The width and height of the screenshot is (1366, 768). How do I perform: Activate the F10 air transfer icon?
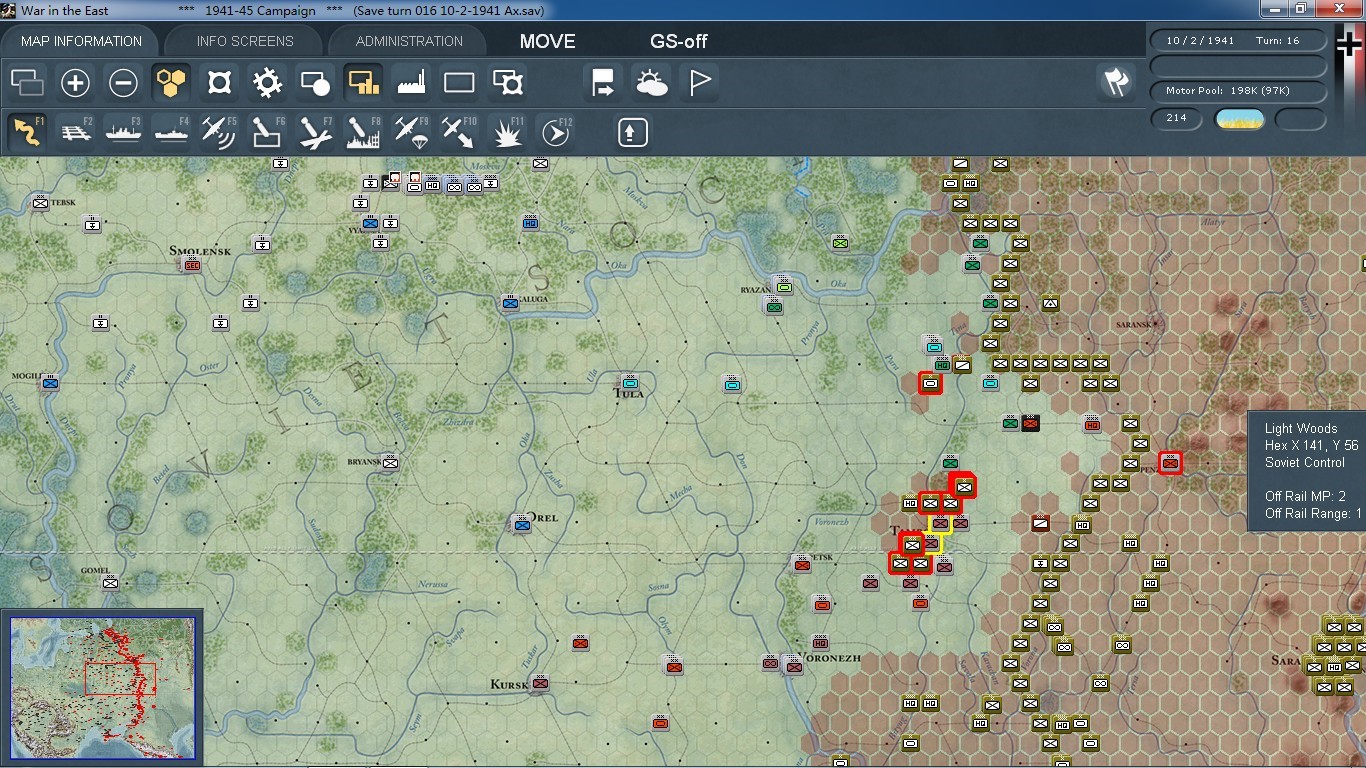coord(459,132)
